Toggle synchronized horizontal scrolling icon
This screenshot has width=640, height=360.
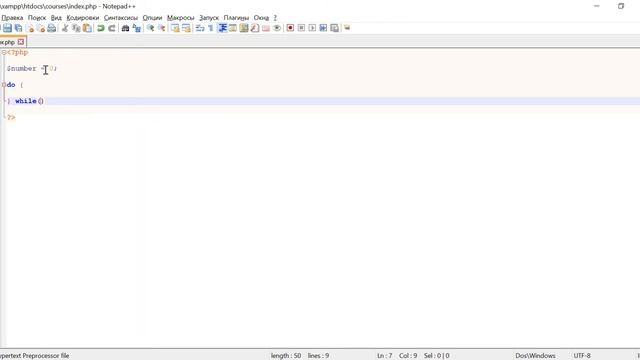(186, 28)
